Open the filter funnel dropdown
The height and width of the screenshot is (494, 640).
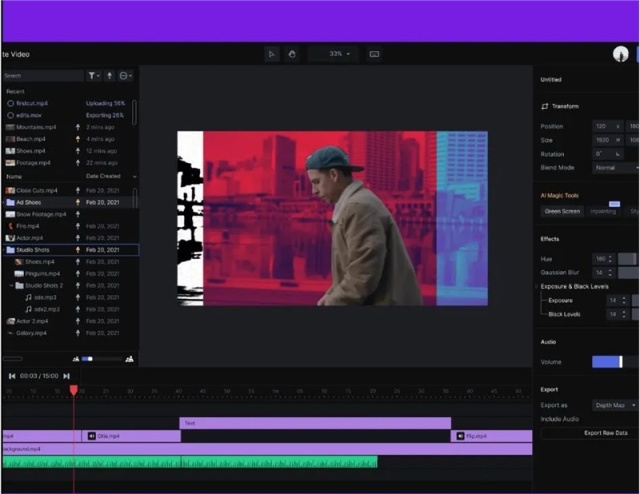point(94,76)
